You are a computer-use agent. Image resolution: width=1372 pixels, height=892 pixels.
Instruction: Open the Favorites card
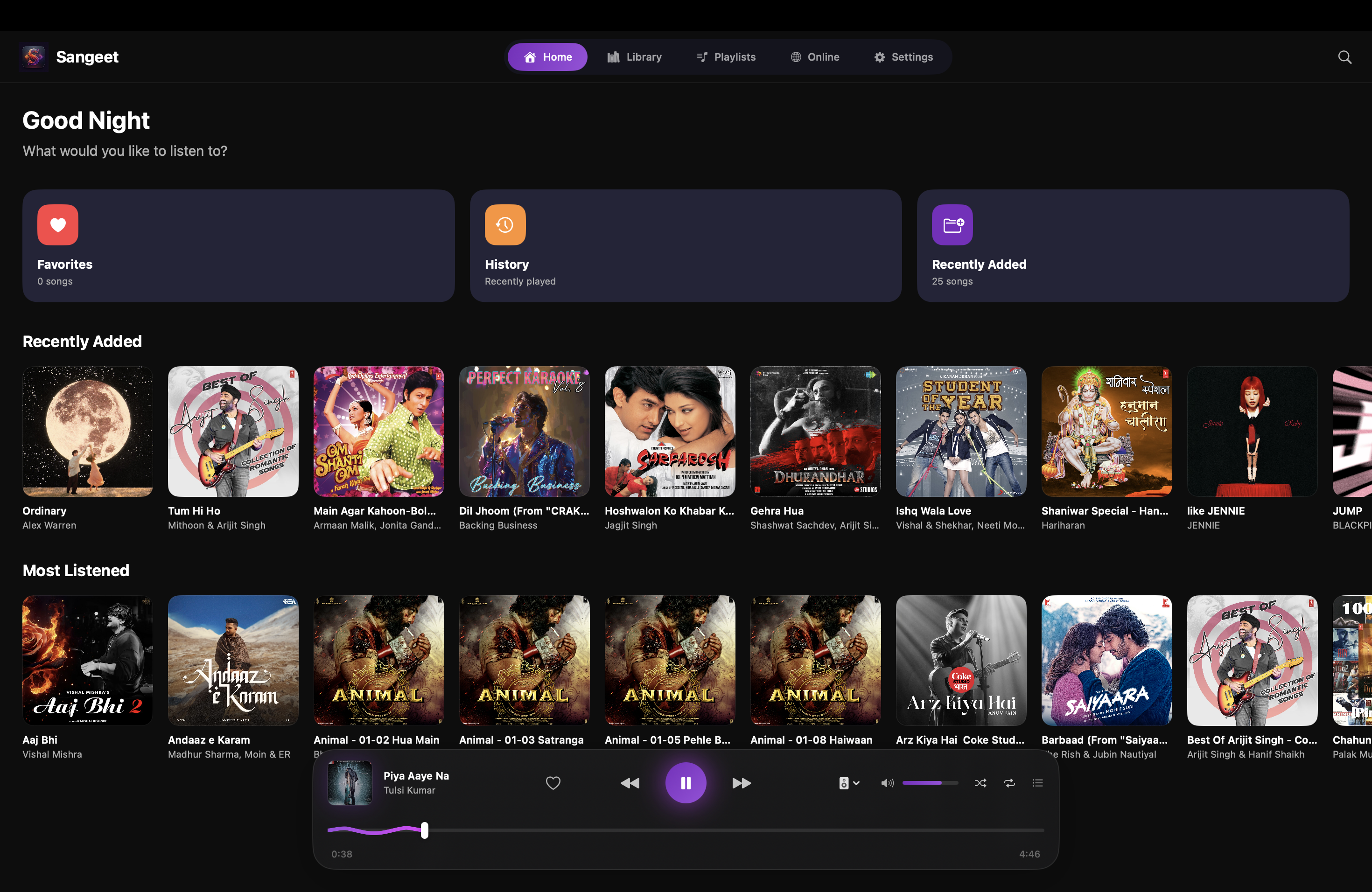tap(238, 246)
